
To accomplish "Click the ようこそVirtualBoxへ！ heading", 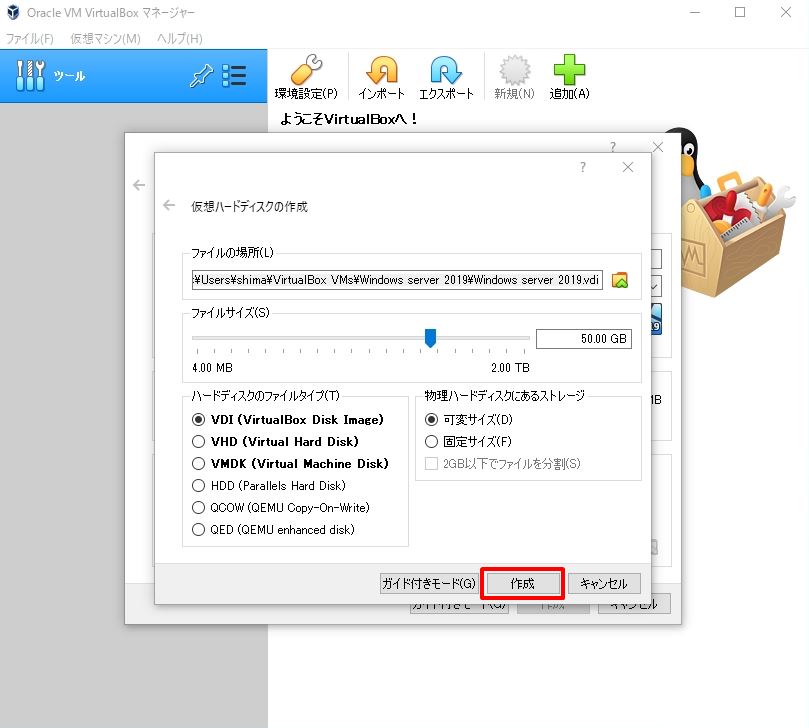I will pos(348,119).
